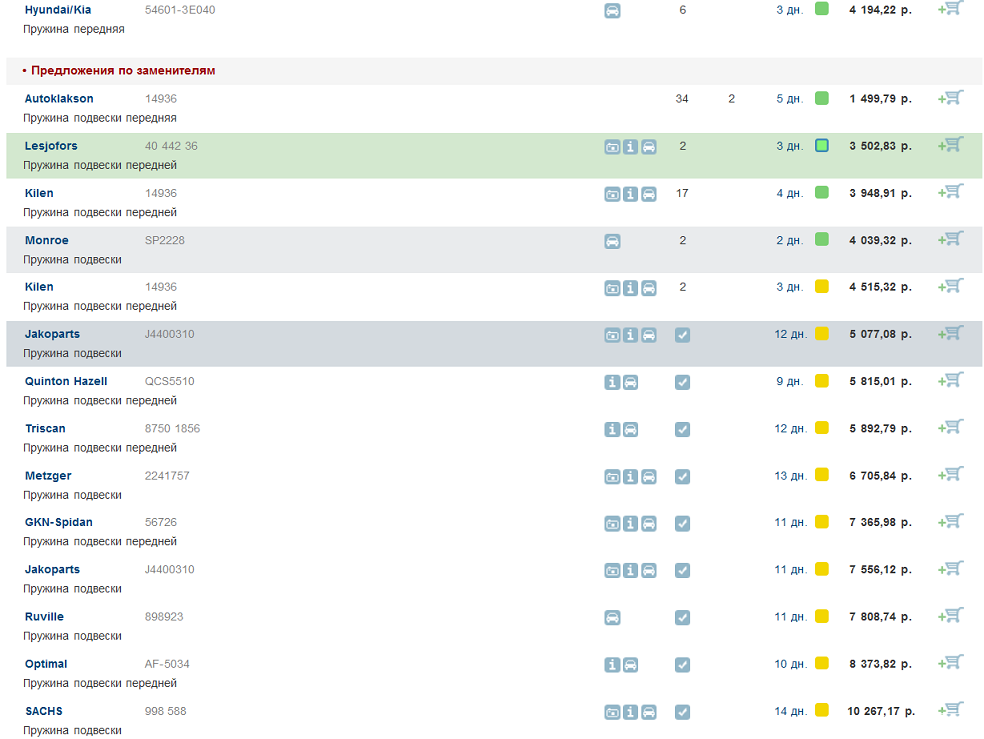Add Lesjofors 40 442 36 spring to cart
984x739 pixels.
point(951,145)
